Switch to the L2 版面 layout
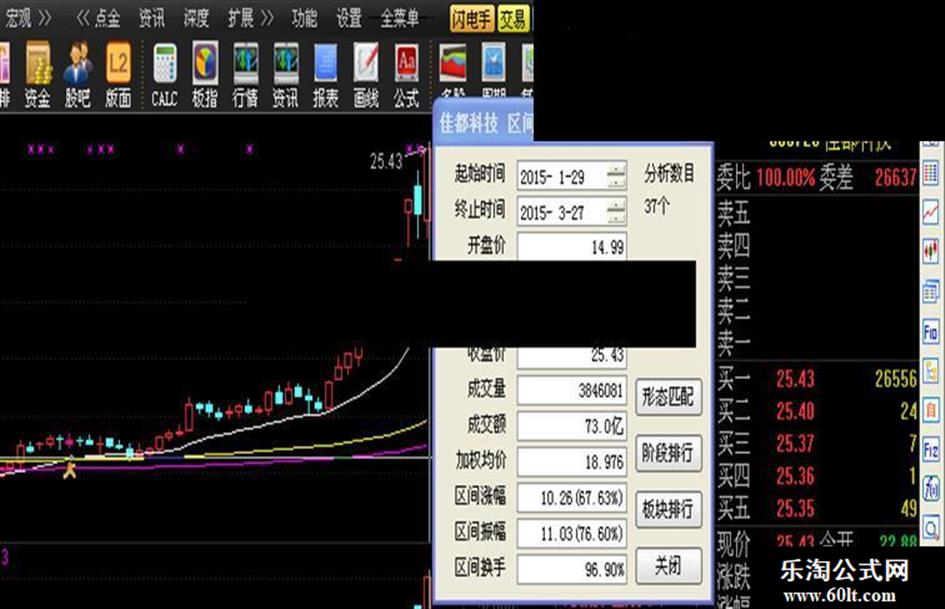This screenshot has height=609, width=945. coord(118,75)
